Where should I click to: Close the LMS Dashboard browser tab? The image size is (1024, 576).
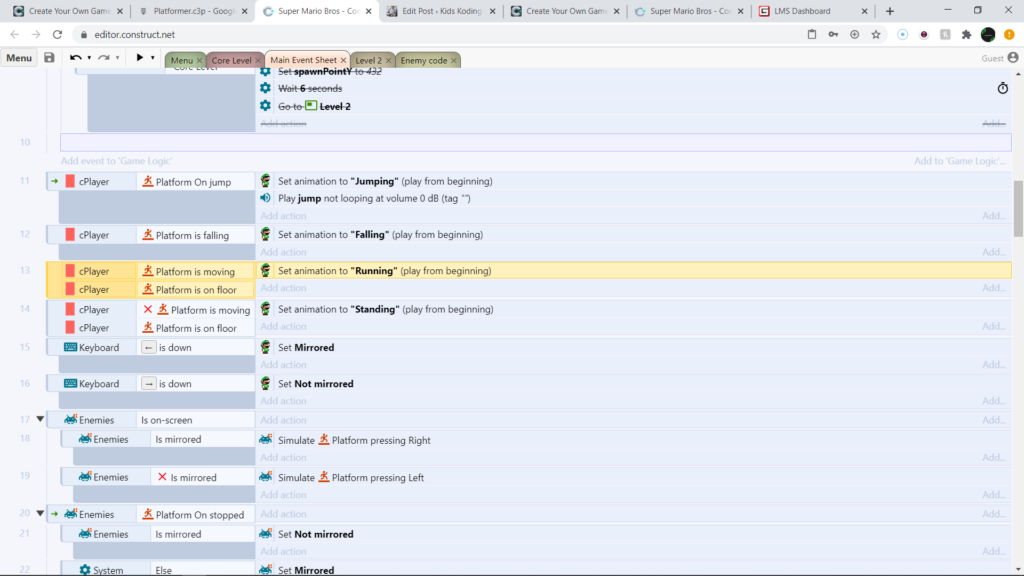click(865, 11)
